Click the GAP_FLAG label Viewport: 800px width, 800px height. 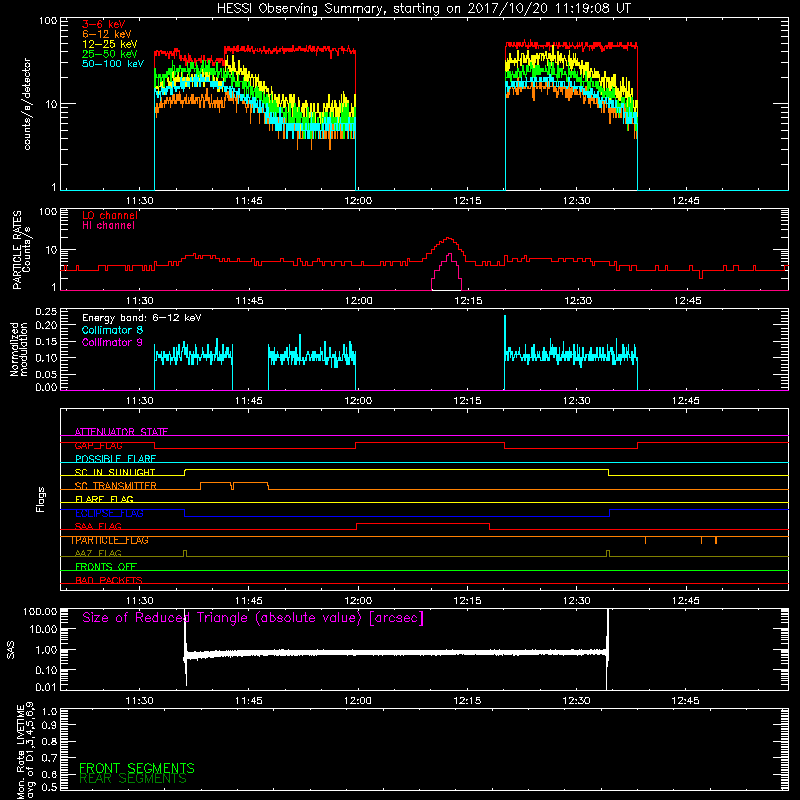pyautogui.click(x=98, y=445)
